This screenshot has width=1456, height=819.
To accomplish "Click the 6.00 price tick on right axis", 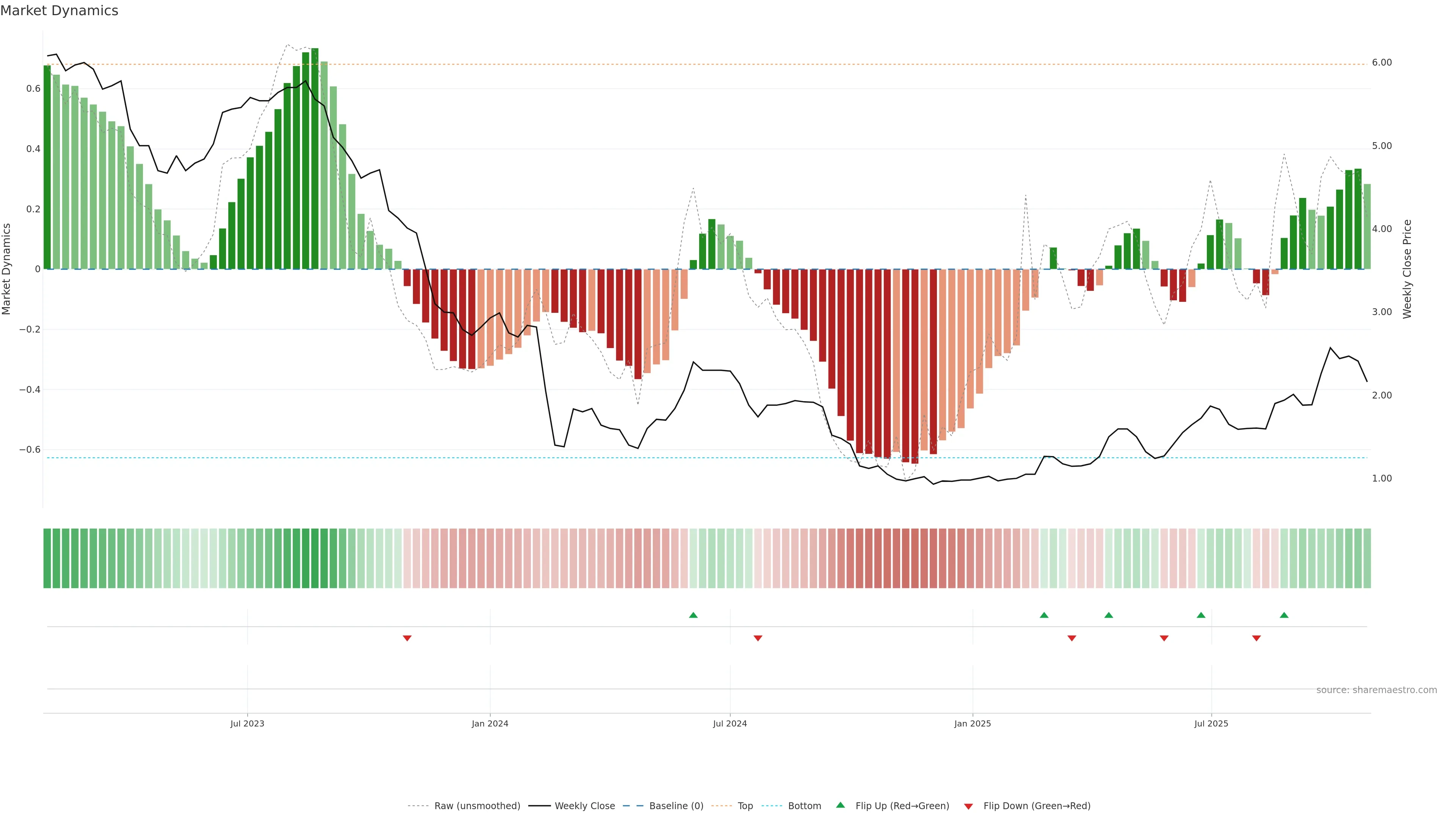I will click(1381, 63).
